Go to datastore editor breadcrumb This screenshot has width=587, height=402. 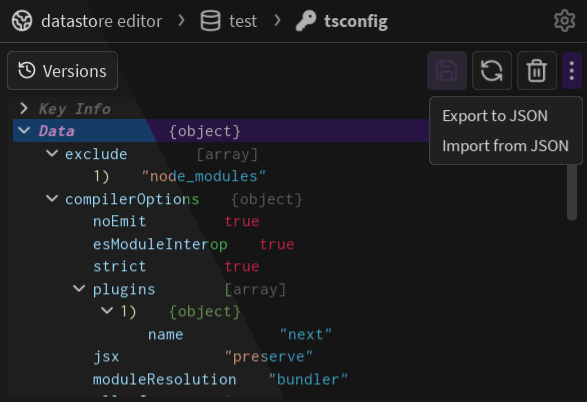click(101, 21)
